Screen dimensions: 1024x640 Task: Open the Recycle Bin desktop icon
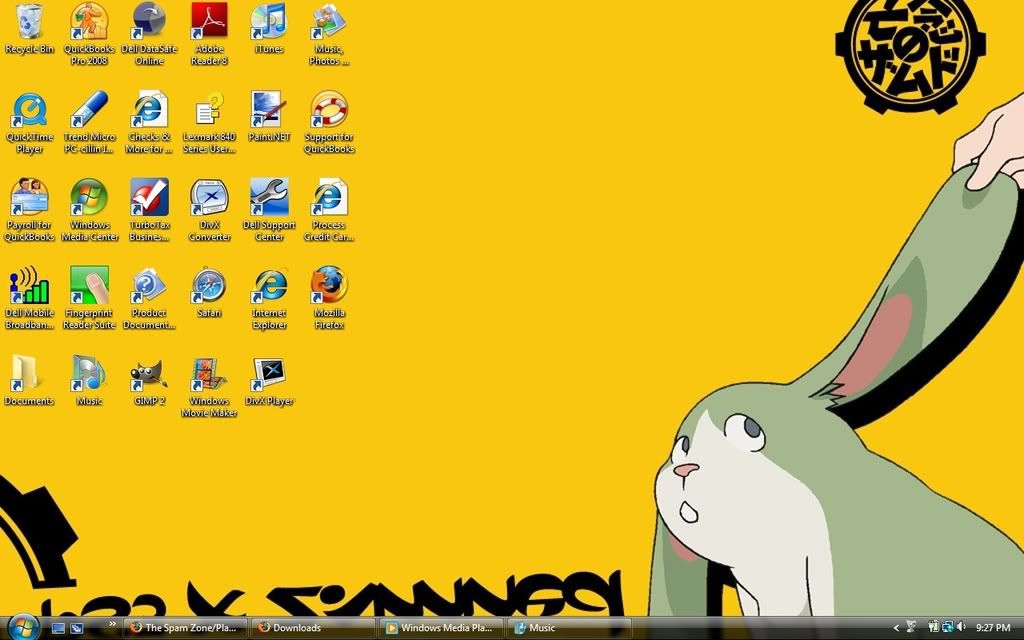29,29
